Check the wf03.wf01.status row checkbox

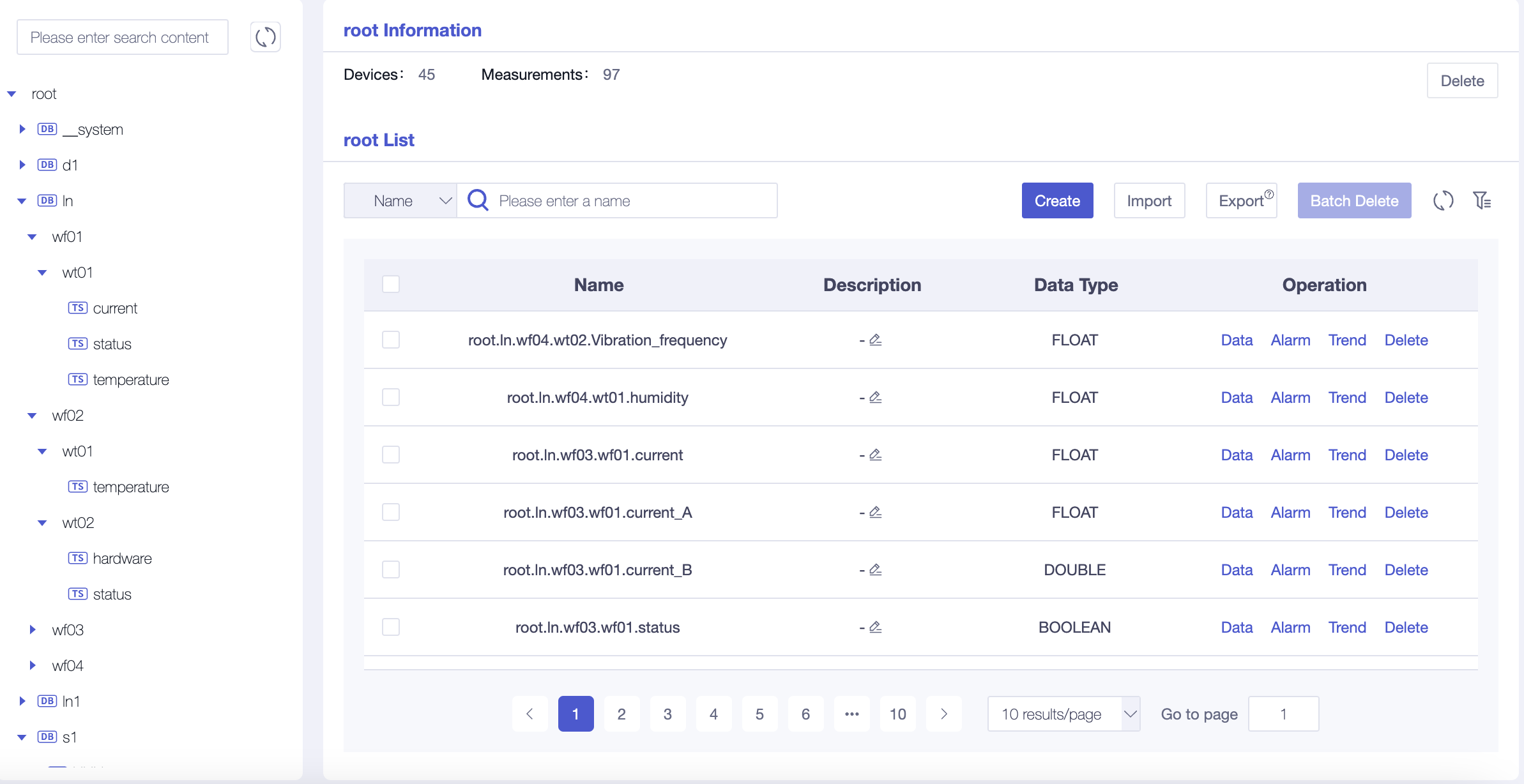391,627
